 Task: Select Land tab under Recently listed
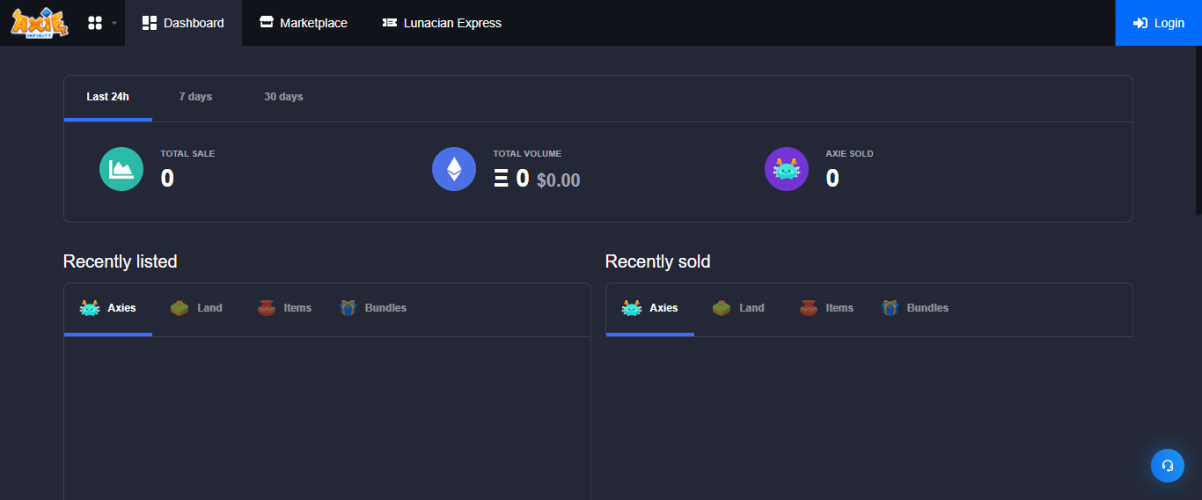click(196, 308)
